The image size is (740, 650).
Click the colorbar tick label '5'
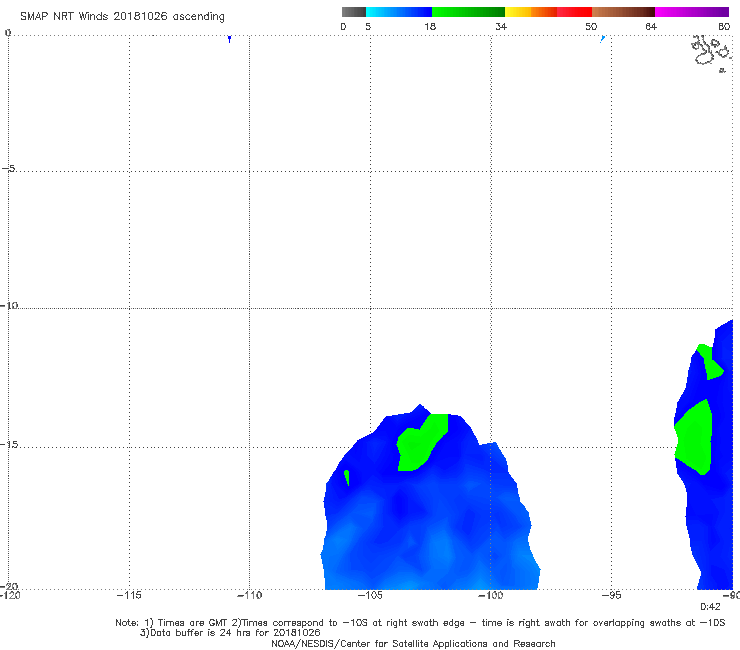click(x=368, y=27)
